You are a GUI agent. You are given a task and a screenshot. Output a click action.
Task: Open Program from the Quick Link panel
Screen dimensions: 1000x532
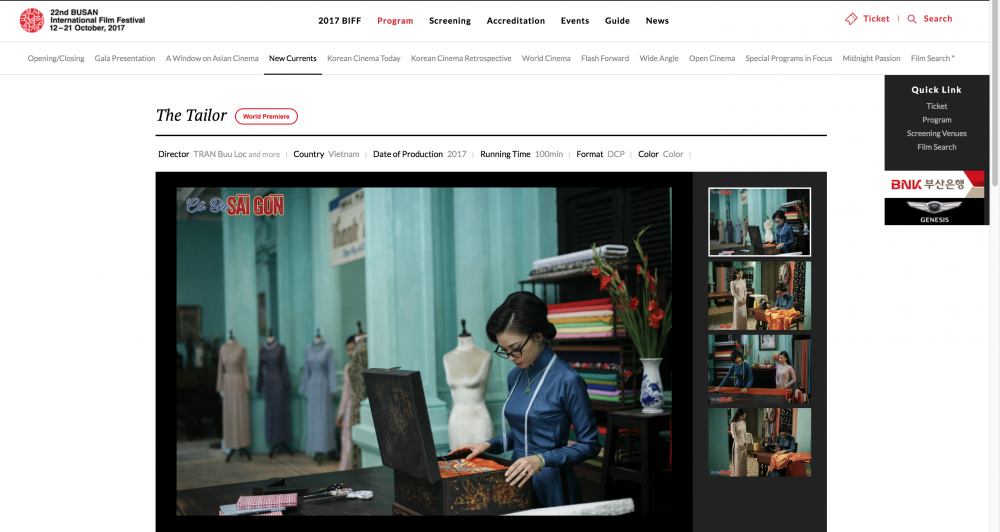pos(937,120)
